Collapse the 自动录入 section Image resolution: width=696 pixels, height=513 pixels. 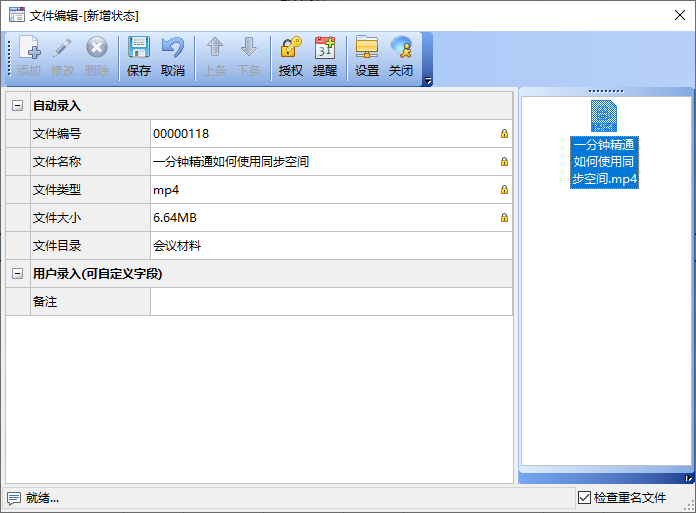(17, 106)
